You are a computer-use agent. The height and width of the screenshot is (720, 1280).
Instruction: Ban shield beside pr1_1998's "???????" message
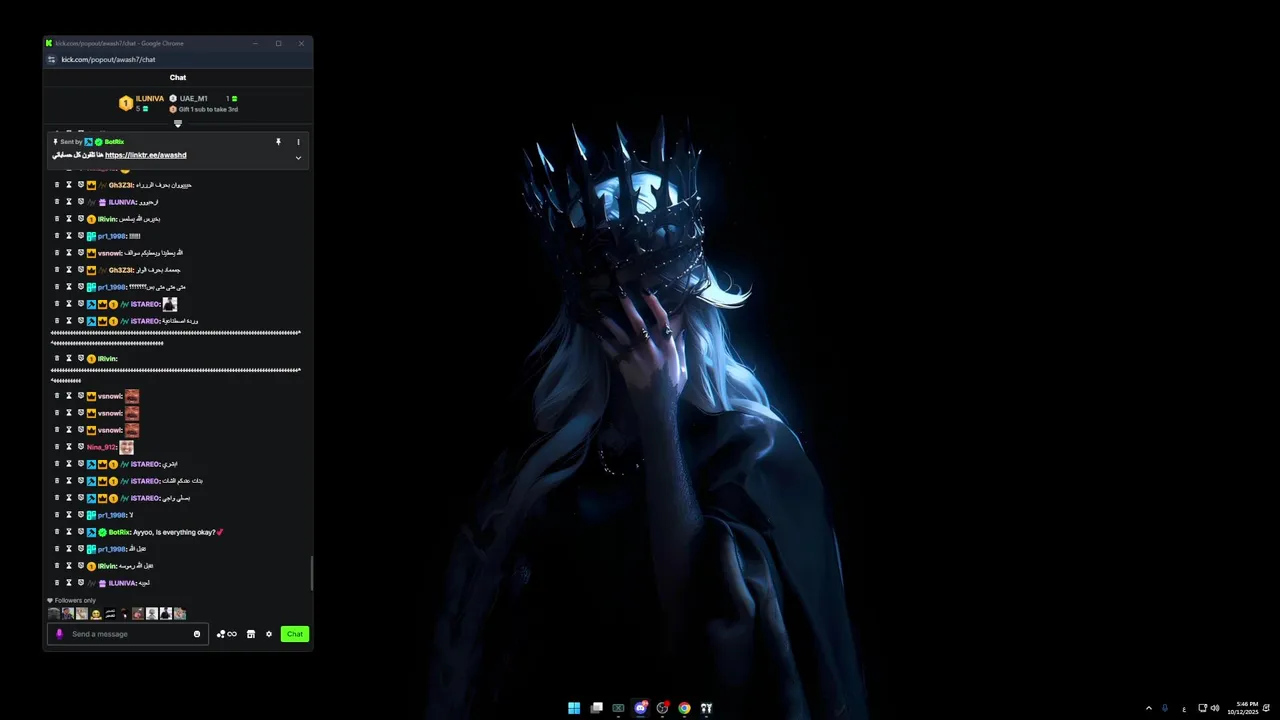click(x=81, y=287)
